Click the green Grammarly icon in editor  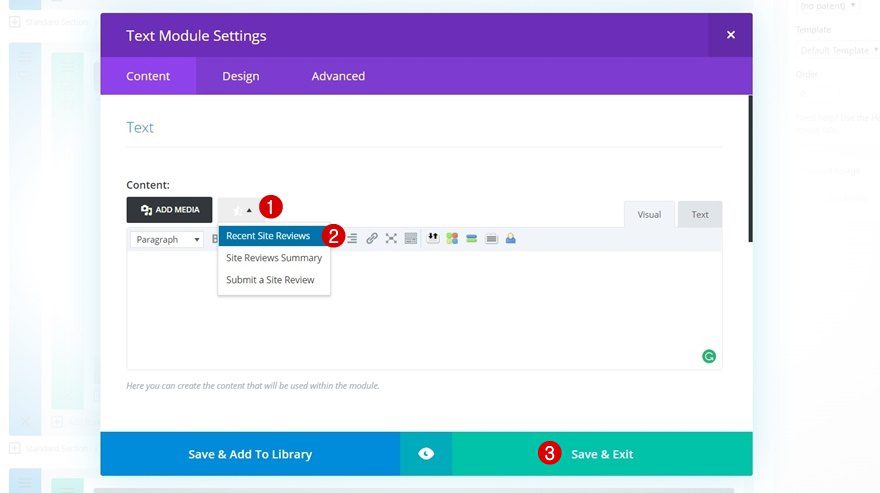click(709, 356)
